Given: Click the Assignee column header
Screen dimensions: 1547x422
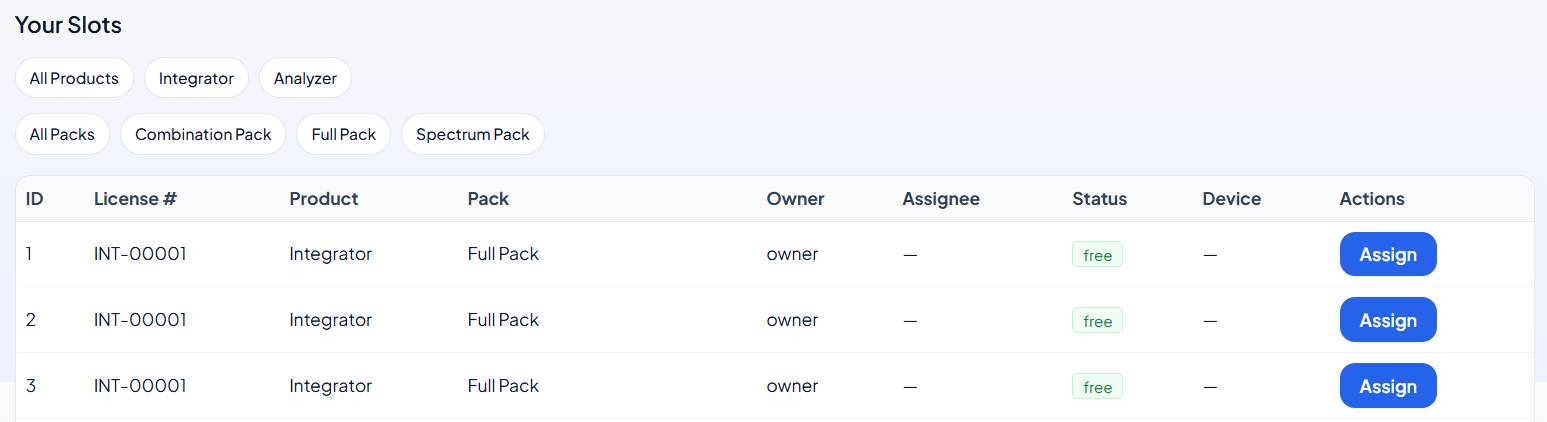Looking at the screenshot, I should 941,199.
